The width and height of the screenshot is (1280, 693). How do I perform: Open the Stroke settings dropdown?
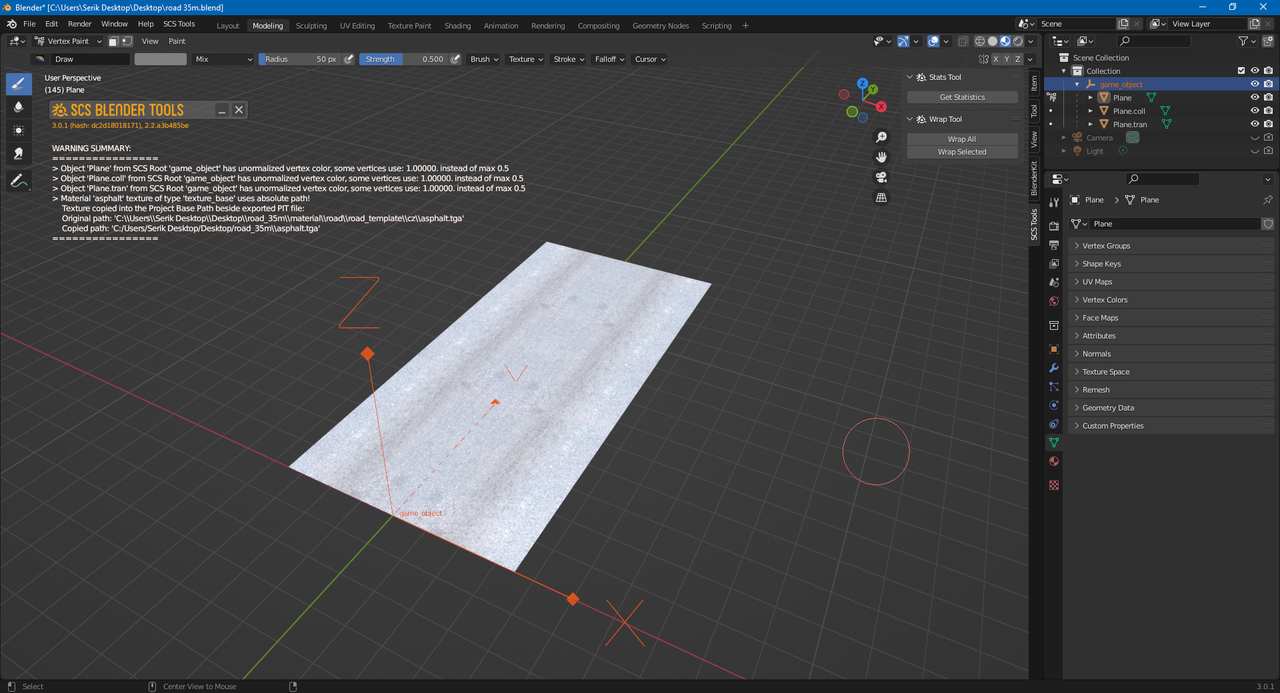568,59
